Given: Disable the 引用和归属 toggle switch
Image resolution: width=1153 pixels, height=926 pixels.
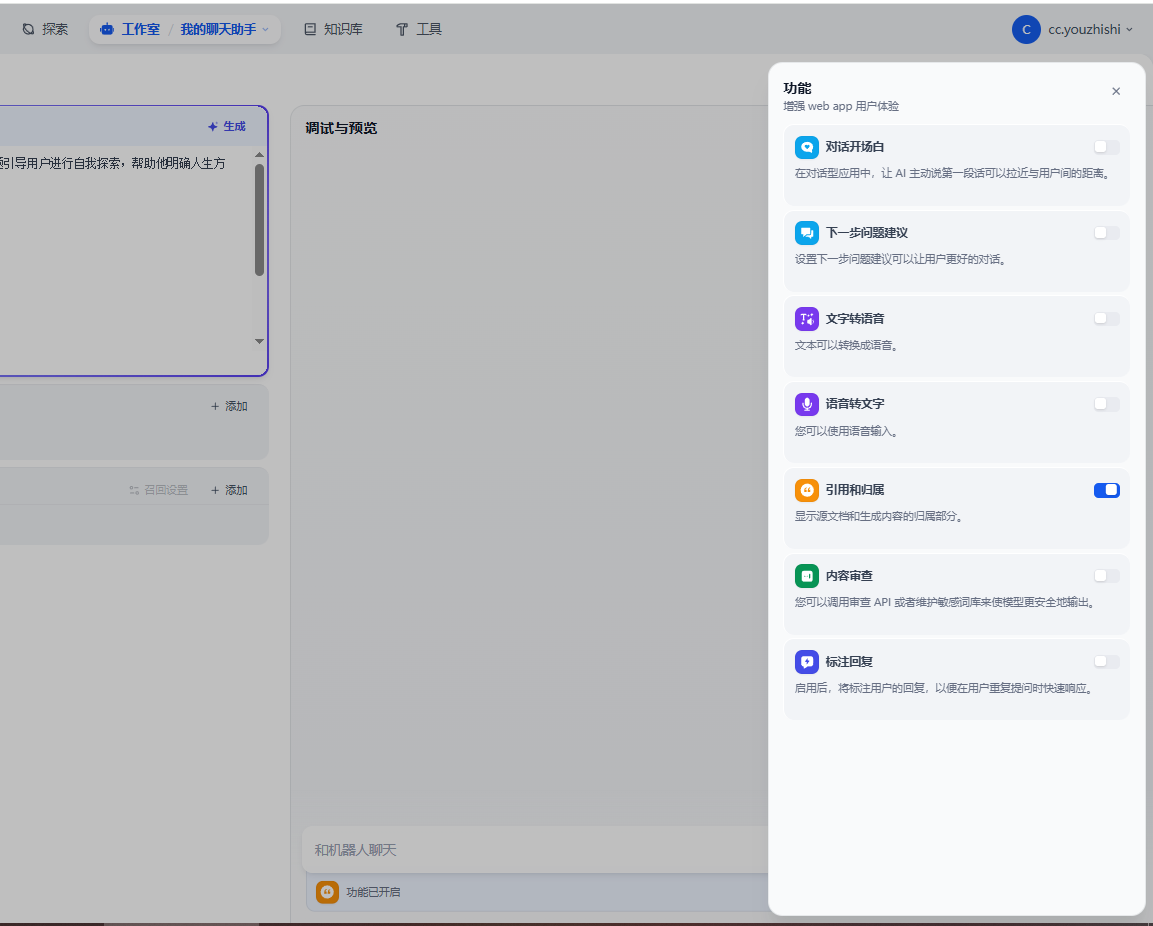Looking at the screenshot, I should coord(1106,490).
